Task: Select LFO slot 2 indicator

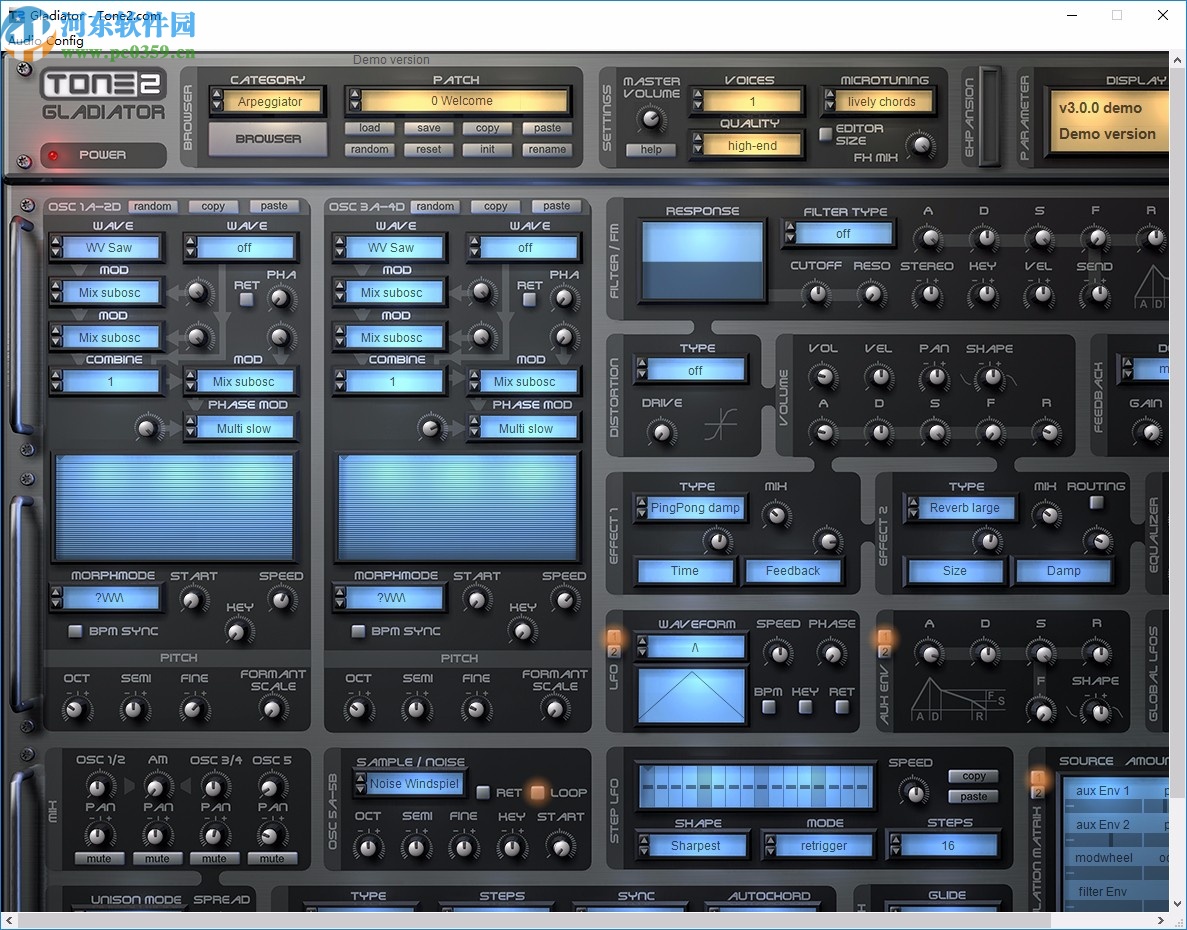Action: 614,652
